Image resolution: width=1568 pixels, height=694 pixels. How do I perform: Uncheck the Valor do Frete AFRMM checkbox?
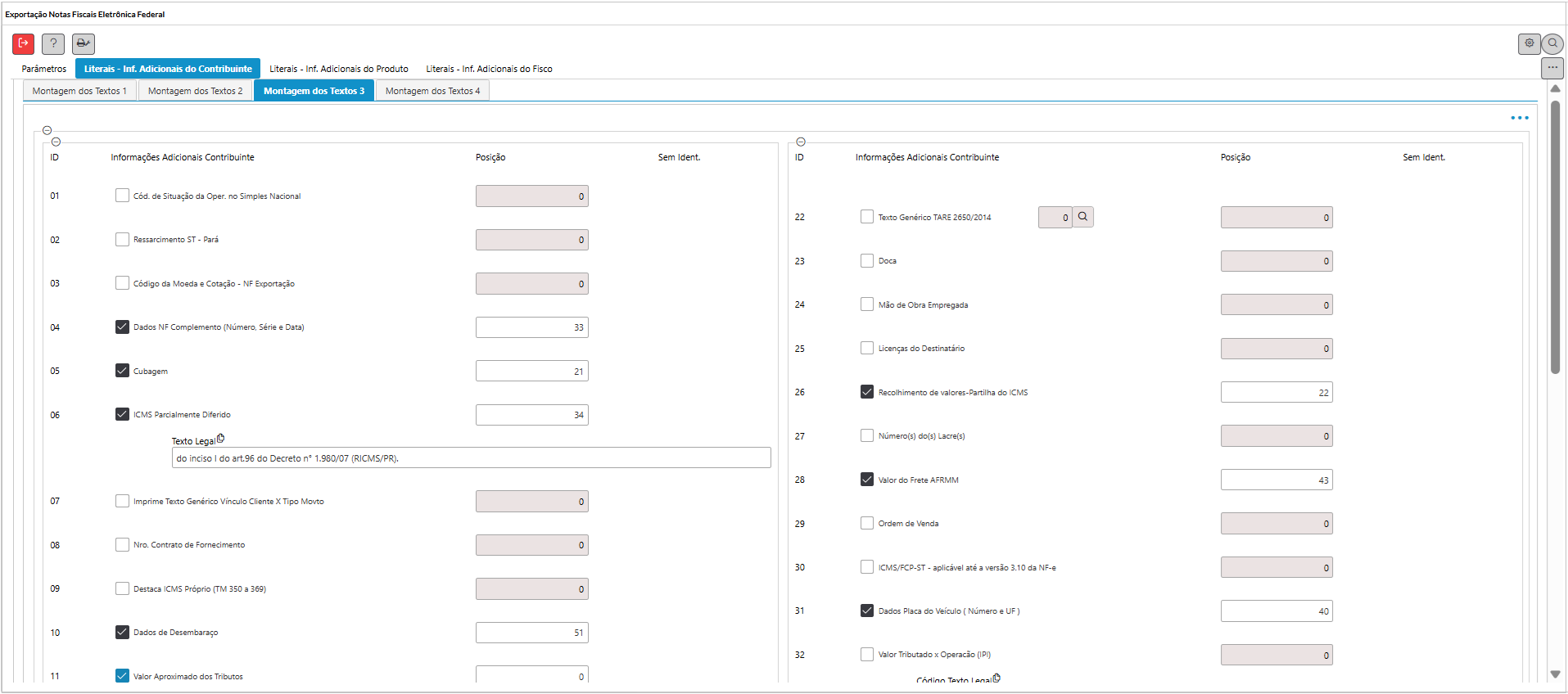[867, 480]
